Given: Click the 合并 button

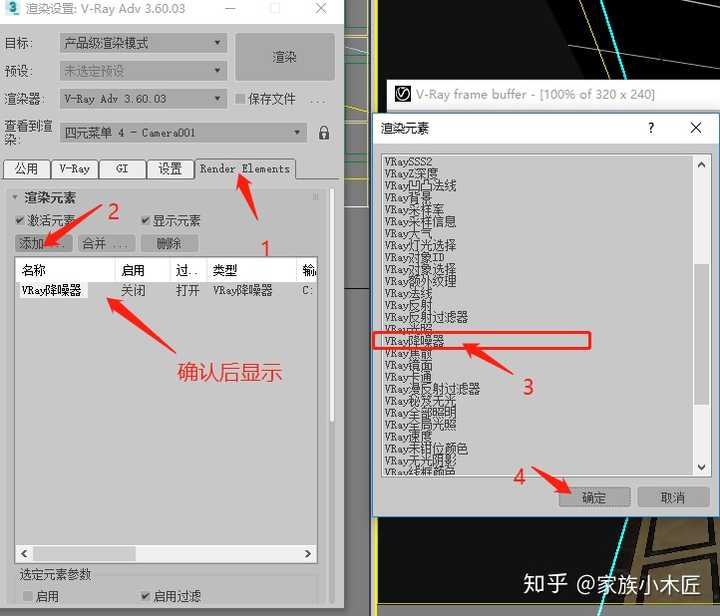Looking at the screenshot, I should point(107,243).
